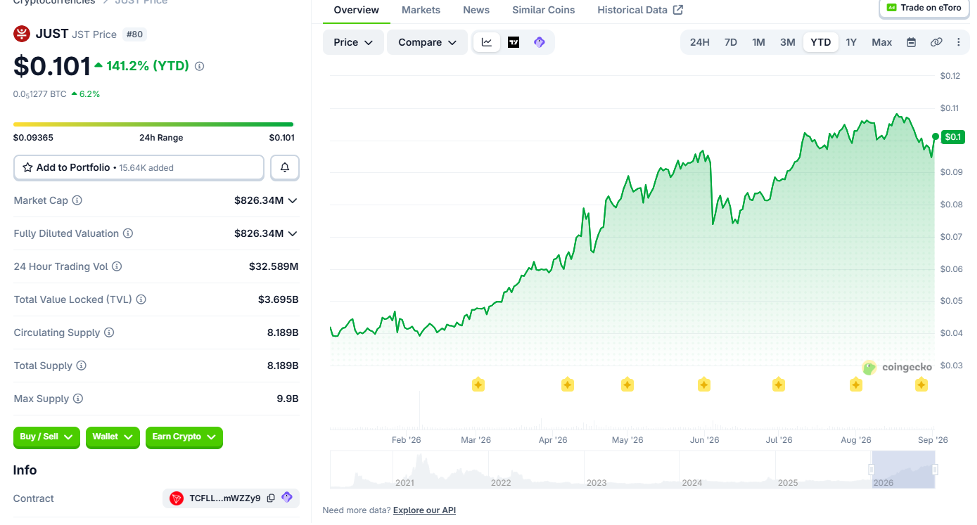This screenshot has height=525, width=977.
Task: Click the #80 rank badge
Action: (135, 34)
